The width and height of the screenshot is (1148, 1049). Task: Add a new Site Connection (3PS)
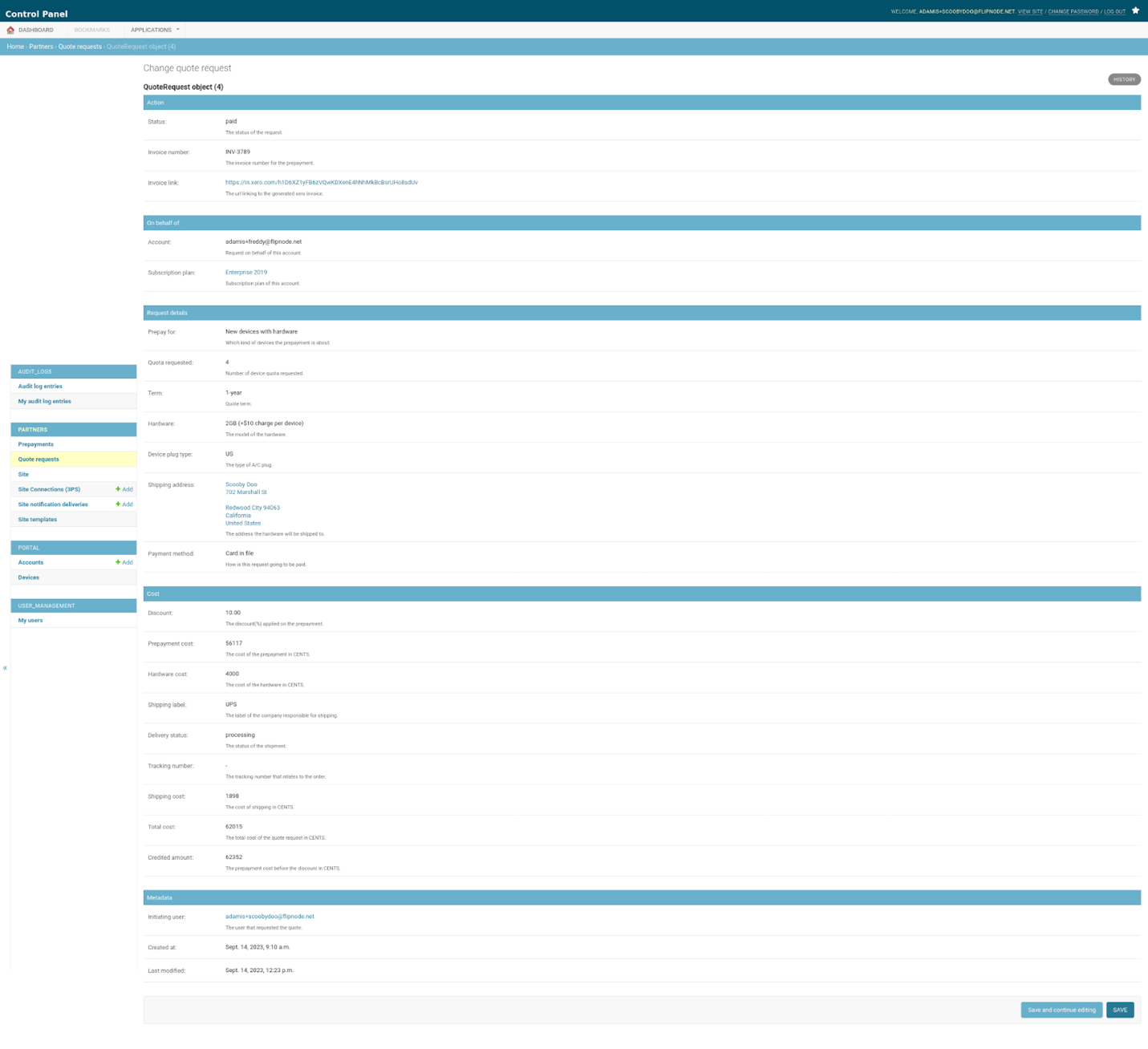[x=124, y=489]
